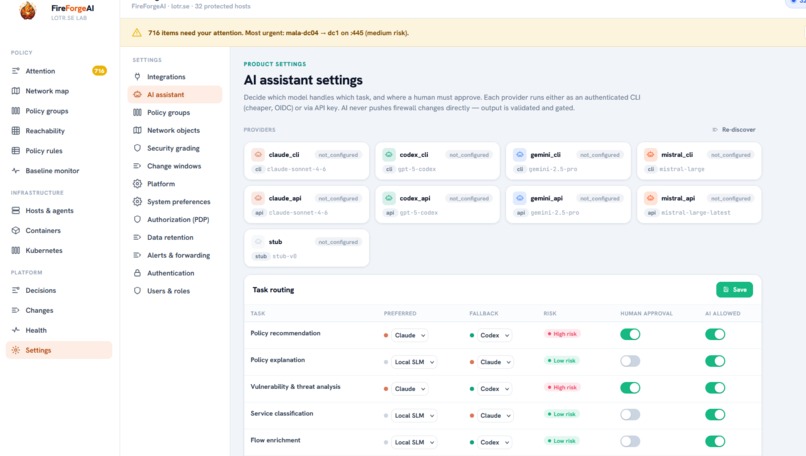Select the stub provider card
Screen dimensions: 806x456
point(306,248)
